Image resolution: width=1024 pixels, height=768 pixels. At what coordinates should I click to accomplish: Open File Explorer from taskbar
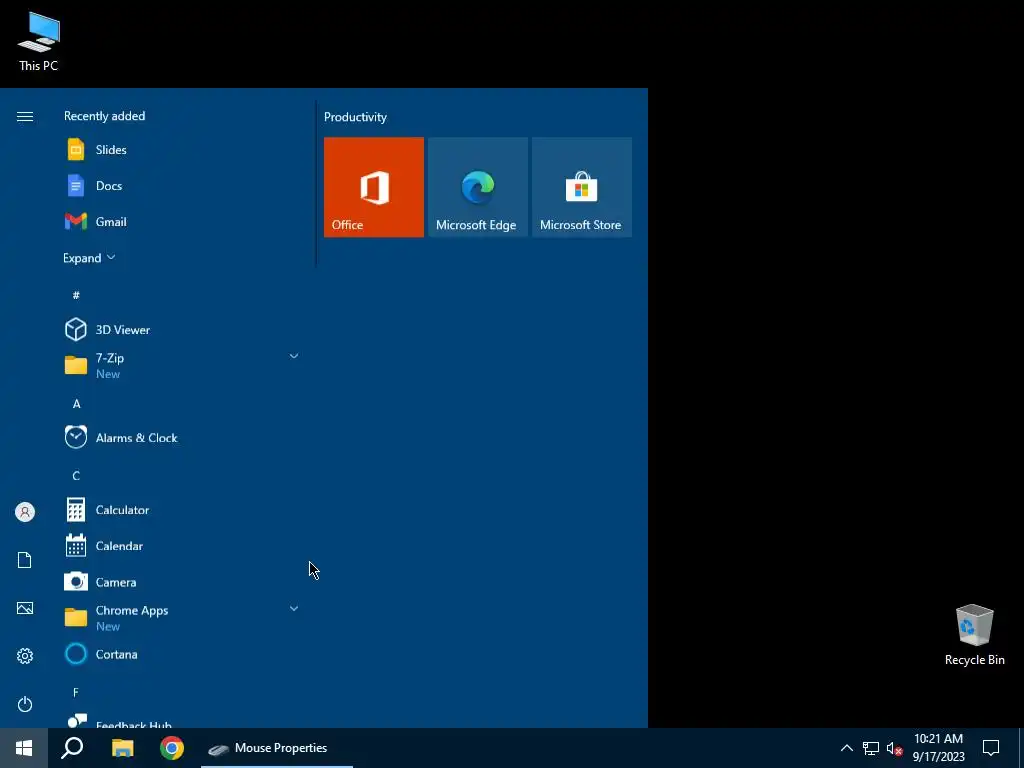point(122,748)
